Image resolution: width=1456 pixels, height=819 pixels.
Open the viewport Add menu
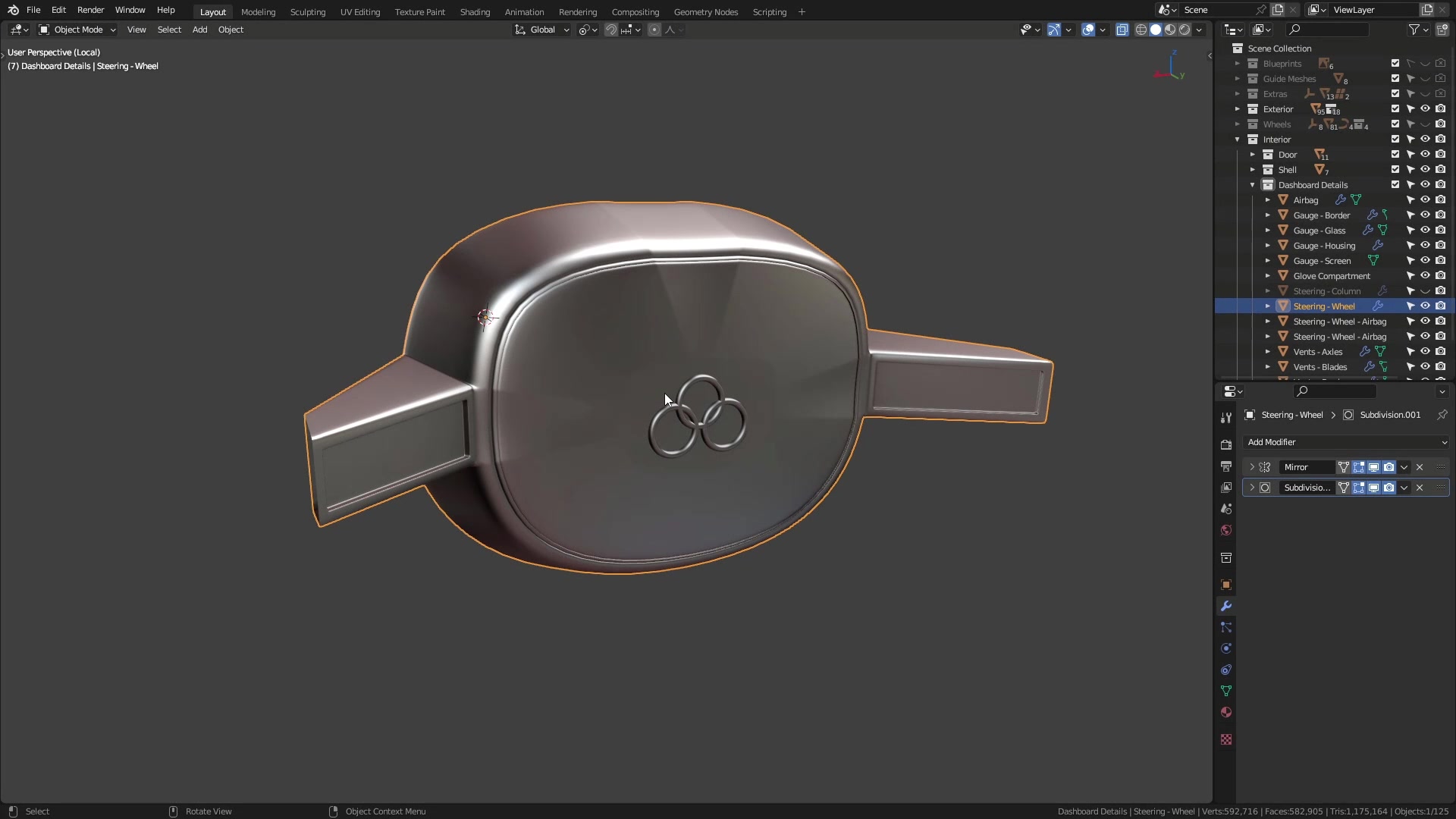(199, 30)
